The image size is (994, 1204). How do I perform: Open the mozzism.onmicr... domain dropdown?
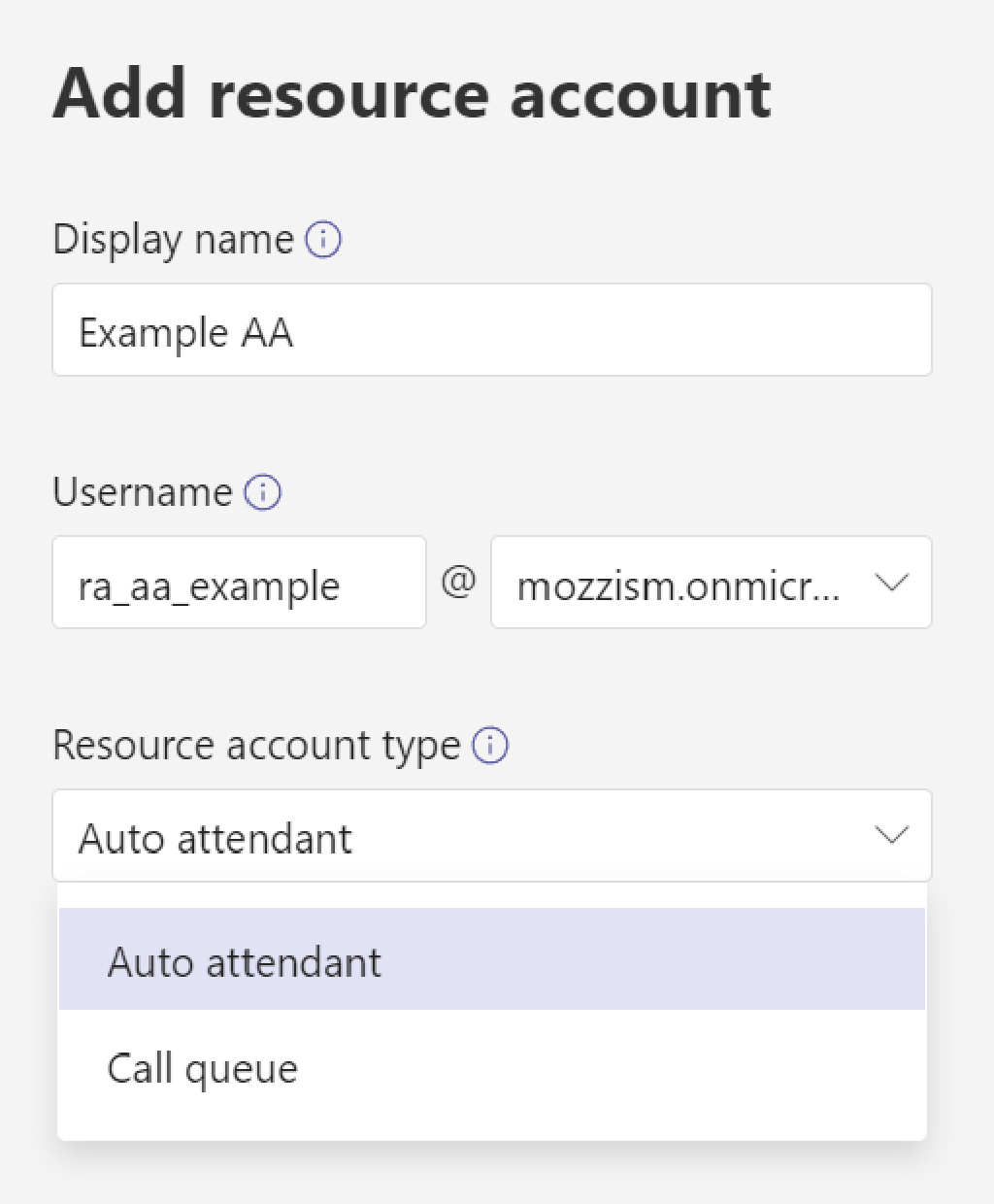(x=711, y=583)
